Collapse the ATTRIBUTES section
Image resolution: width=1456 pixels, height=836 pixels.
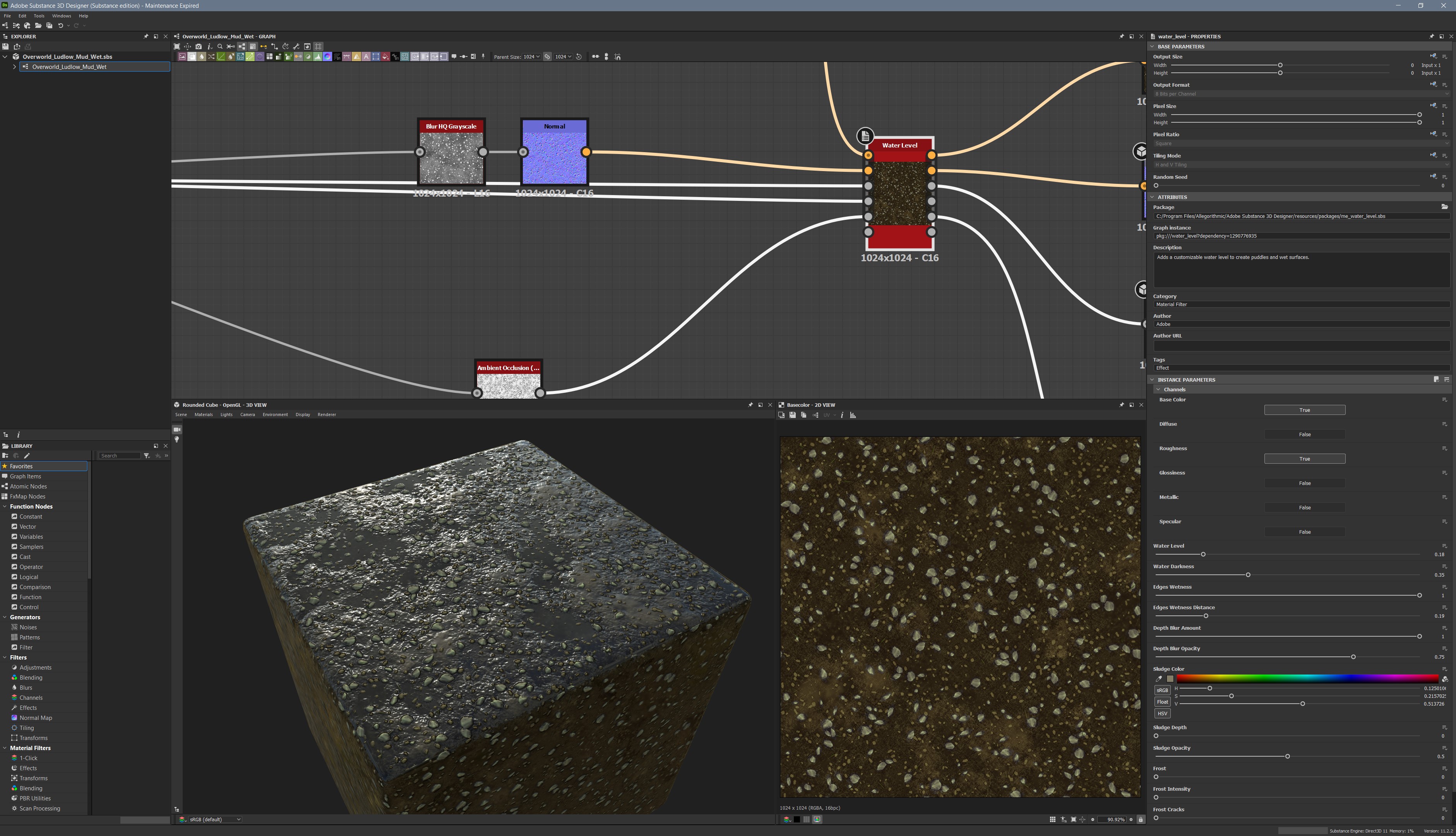1152,197
